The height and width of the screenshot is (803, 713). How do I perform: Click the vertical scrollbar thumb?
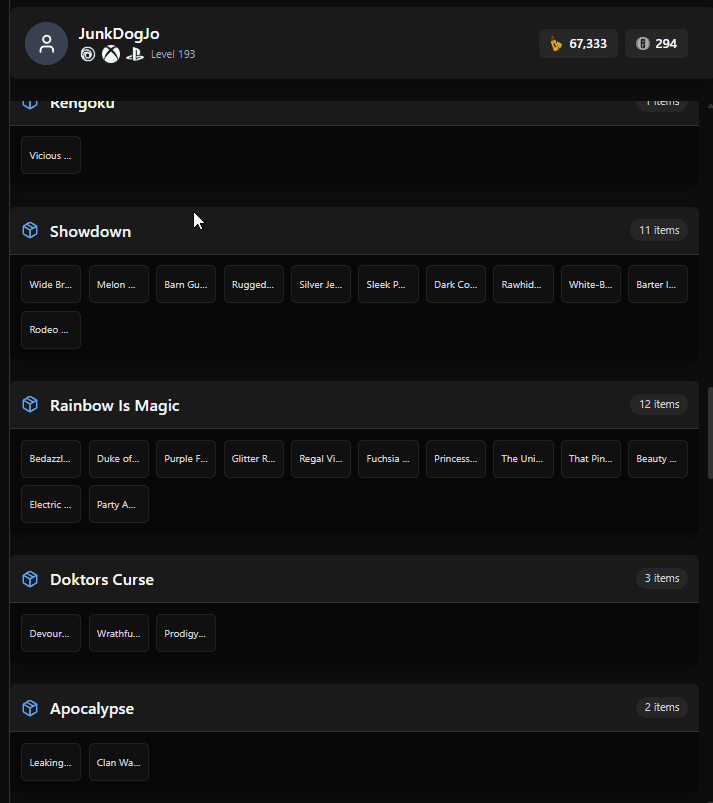pyautogui.click(x=710, y=433)
